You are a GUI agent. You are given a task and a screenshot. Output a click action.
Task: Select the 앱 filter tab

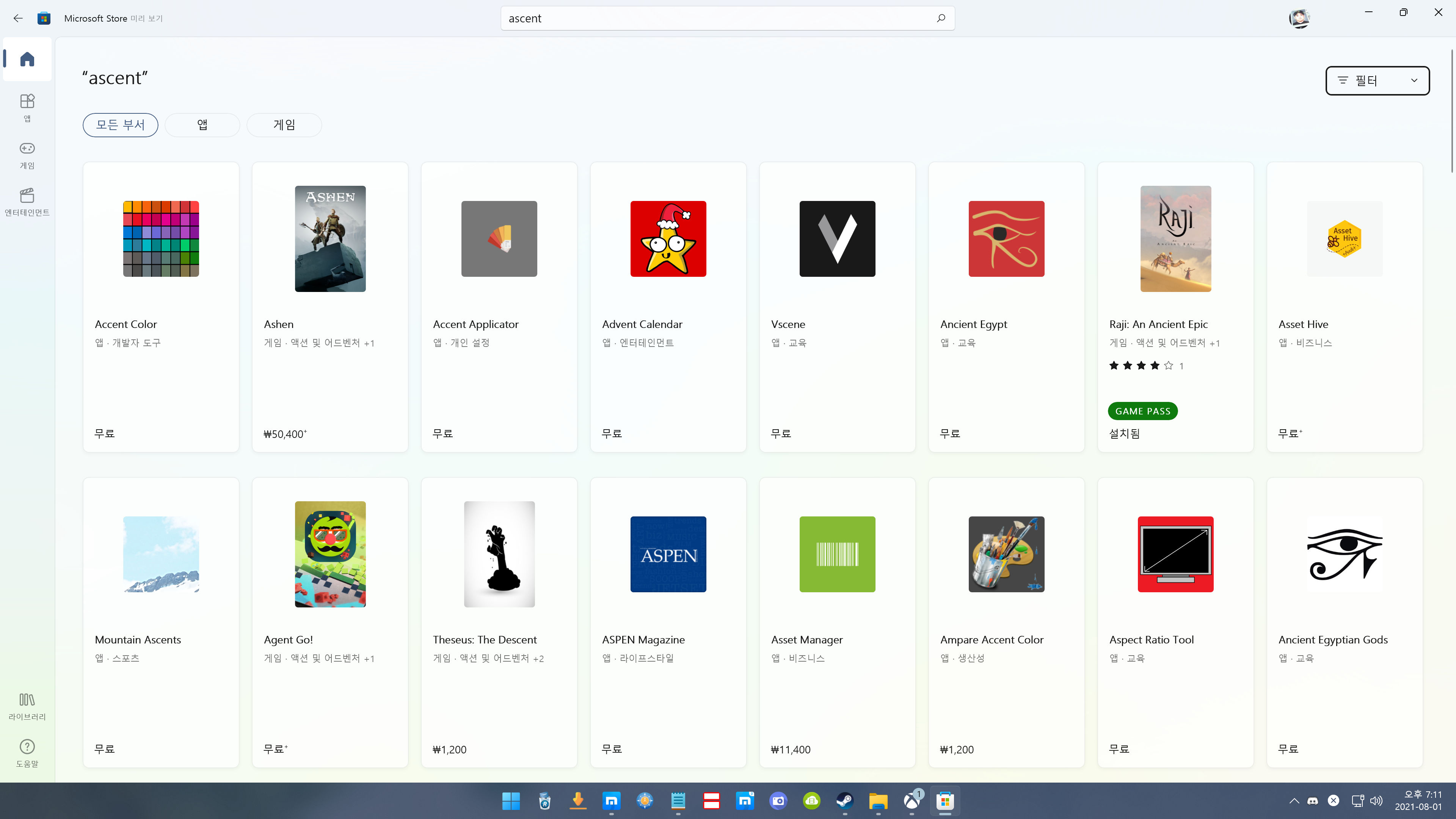202,125
